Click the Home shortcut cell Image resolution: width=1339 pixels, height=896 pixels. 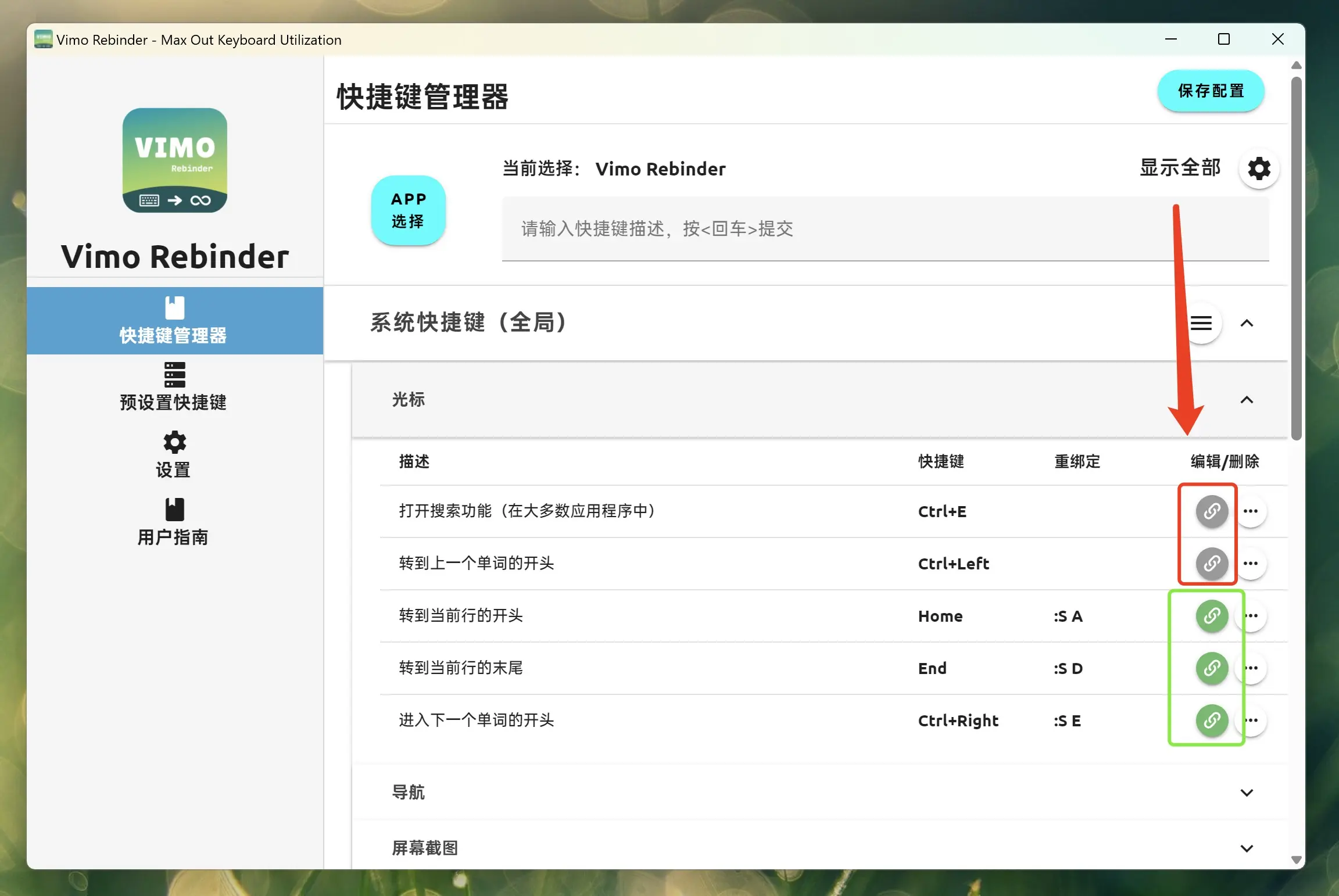click(x=940, y=617)
